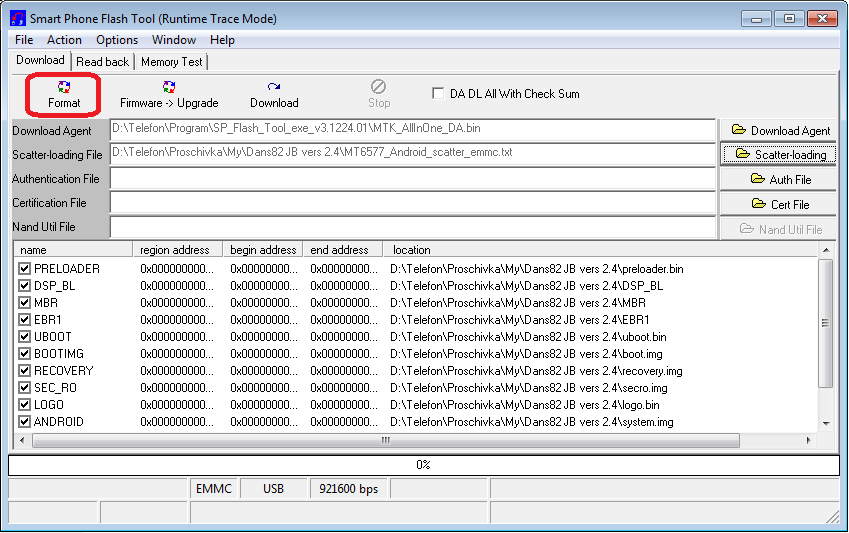This screenshot has height=533, width=849.
Task: Toggle the EBR1 checkbox
Action: coord(24,320)
